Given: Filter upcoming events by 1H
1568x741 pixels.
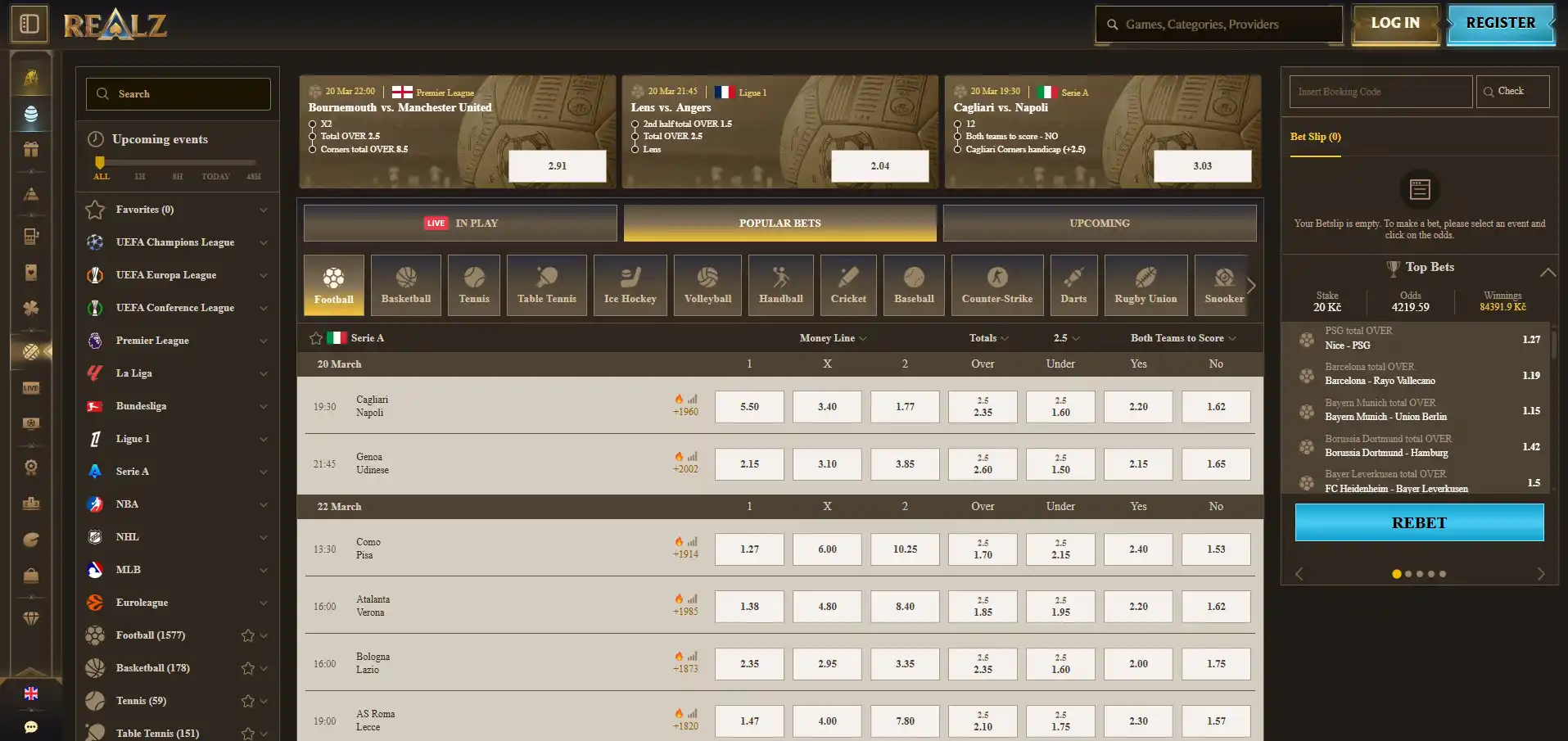Looking at the screenshot, I should pos(140,177).
